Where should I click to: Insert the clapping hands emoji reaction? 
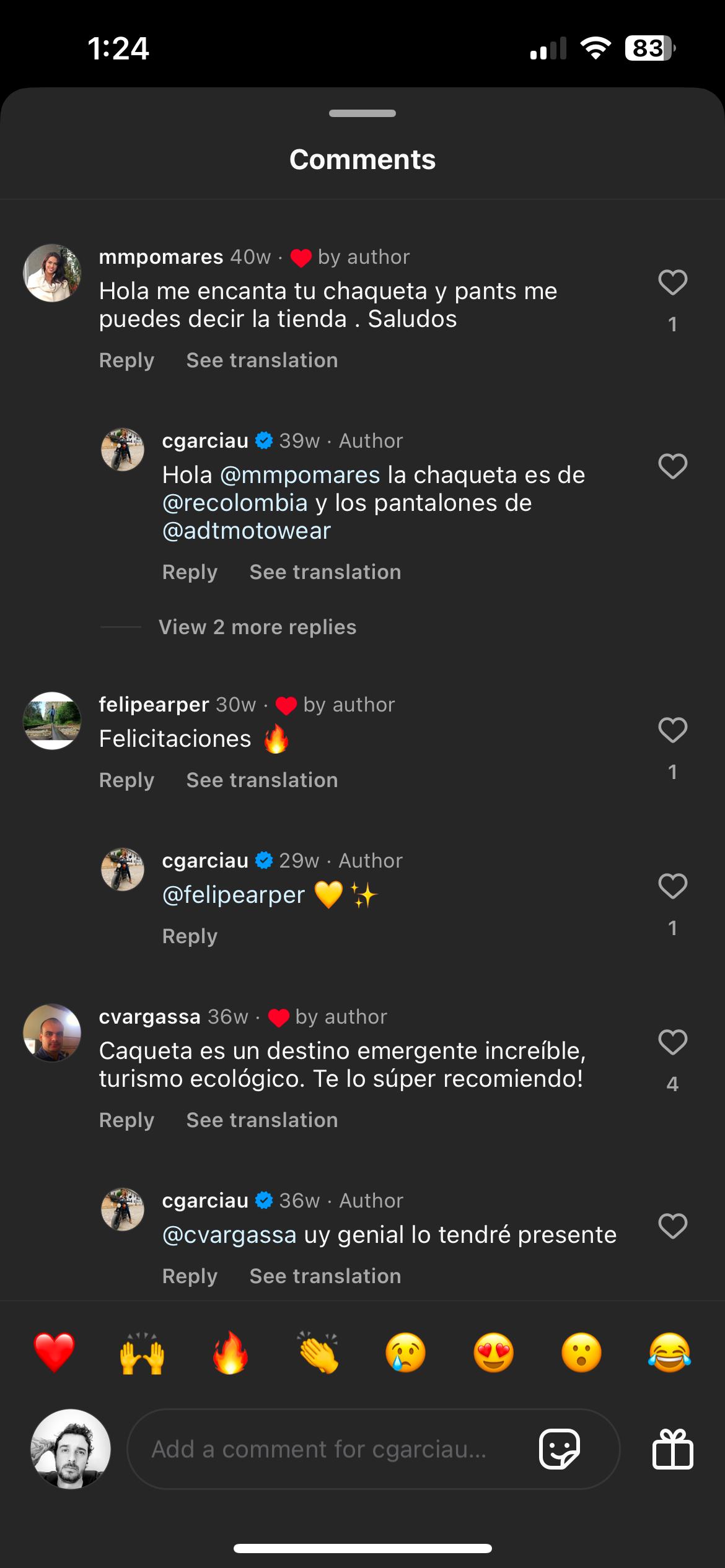[x=319, y=1353]
